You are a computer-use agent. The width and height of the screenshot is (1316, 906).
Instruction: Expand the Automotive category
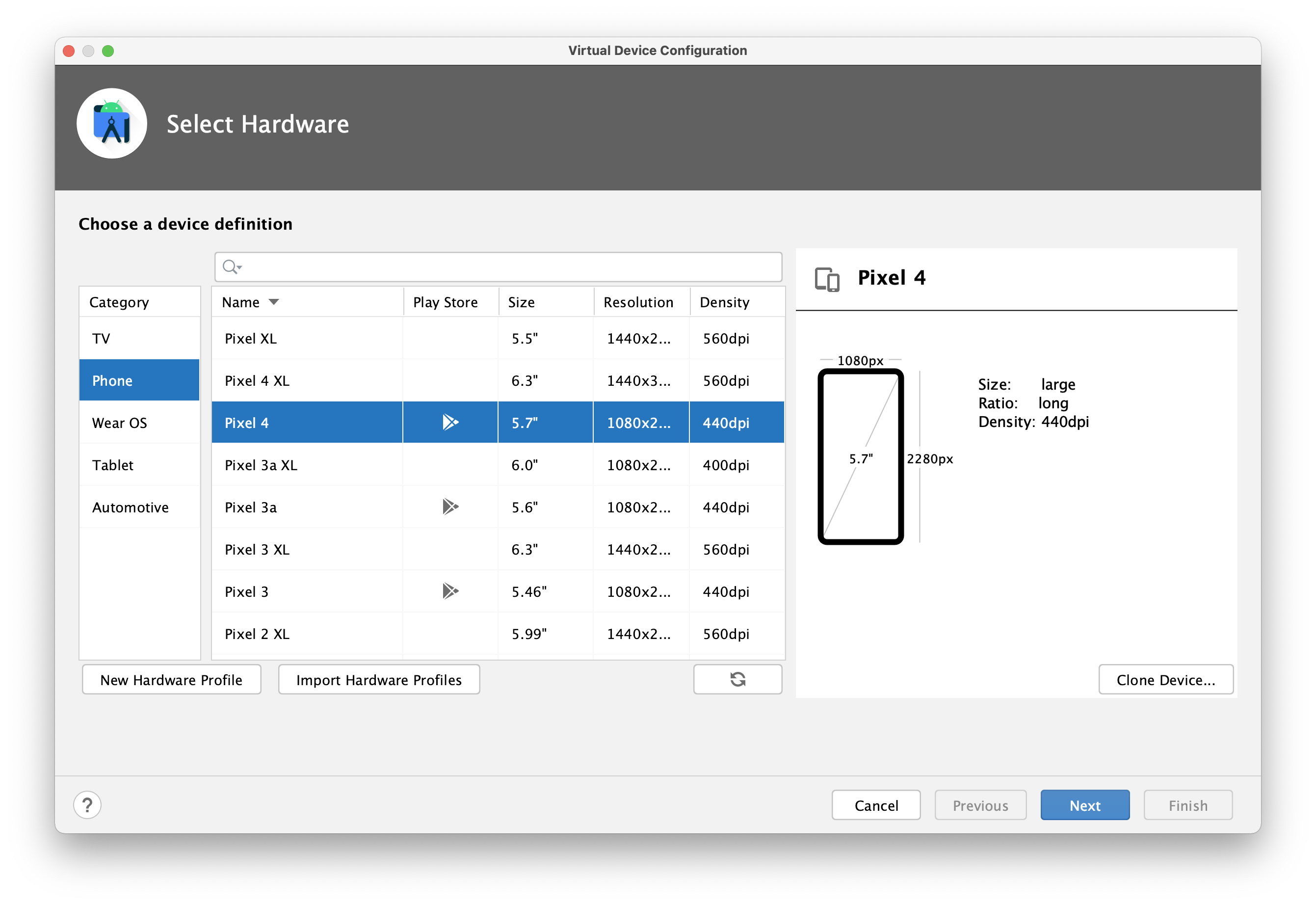pyautogui.click(x=129, y=507)
